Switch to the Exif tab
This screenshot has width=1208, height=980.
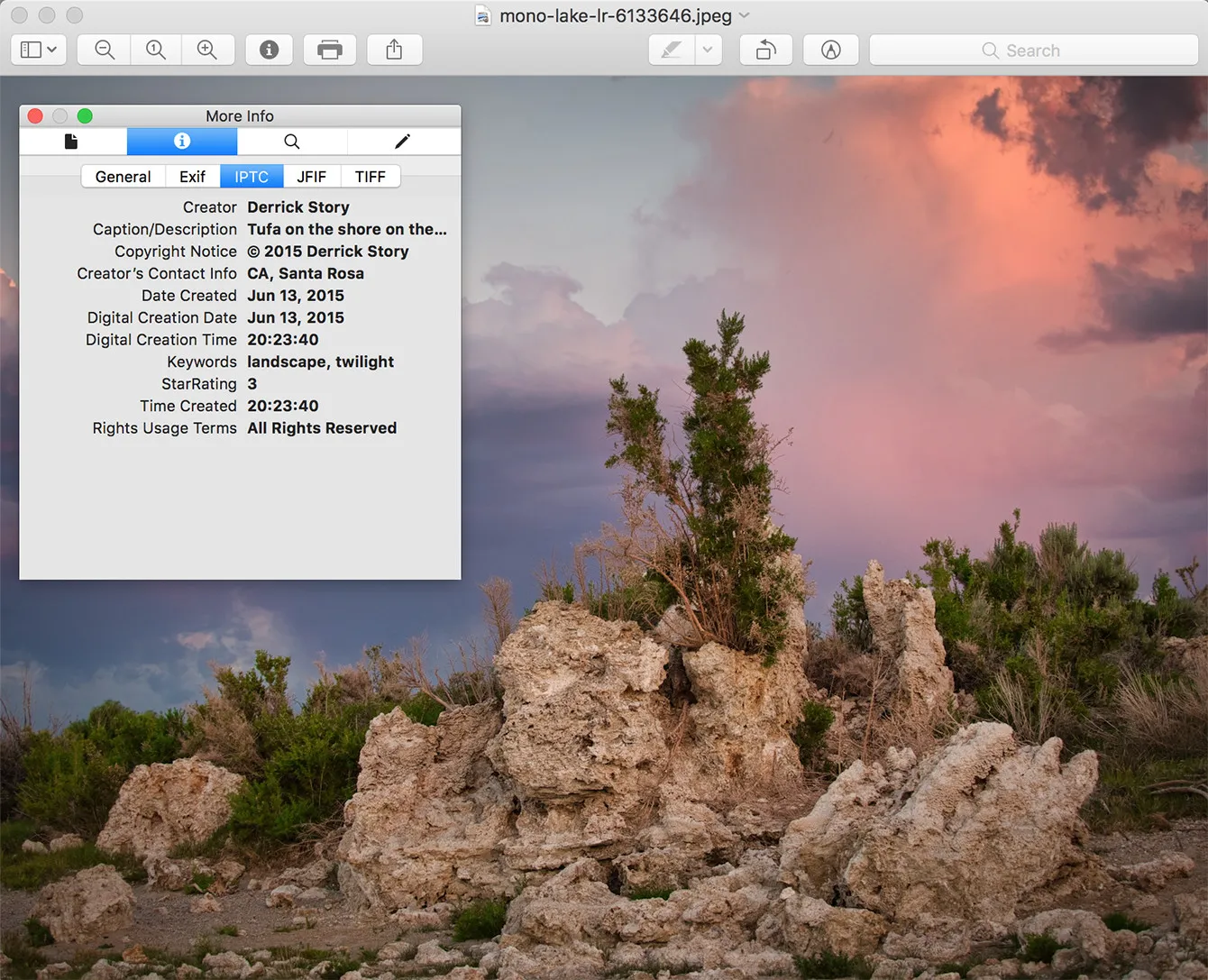[x=192, y=177]
